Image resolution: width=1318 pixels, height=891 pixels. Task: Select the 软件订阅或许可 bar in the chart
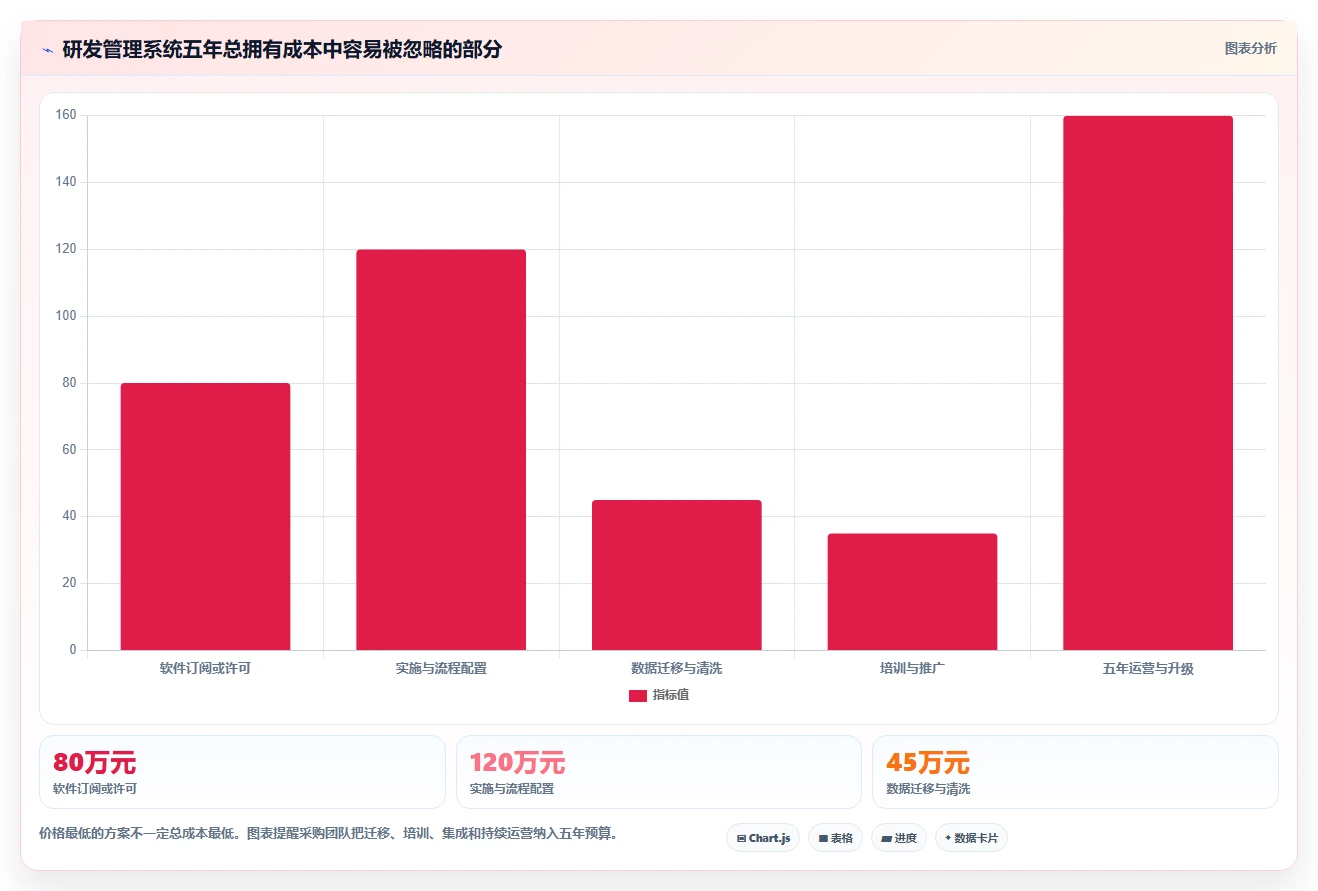tap(205, 516)
